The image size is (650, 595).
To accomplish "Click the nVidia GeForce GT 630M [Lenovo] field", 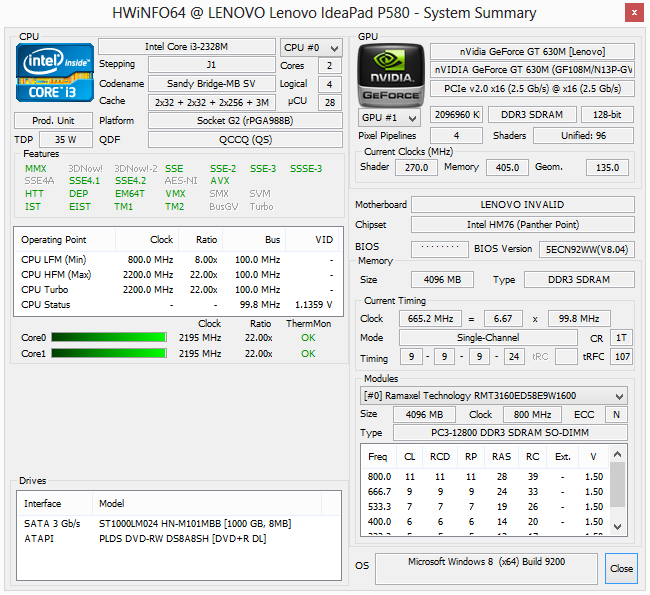I will tap(532, 52).
